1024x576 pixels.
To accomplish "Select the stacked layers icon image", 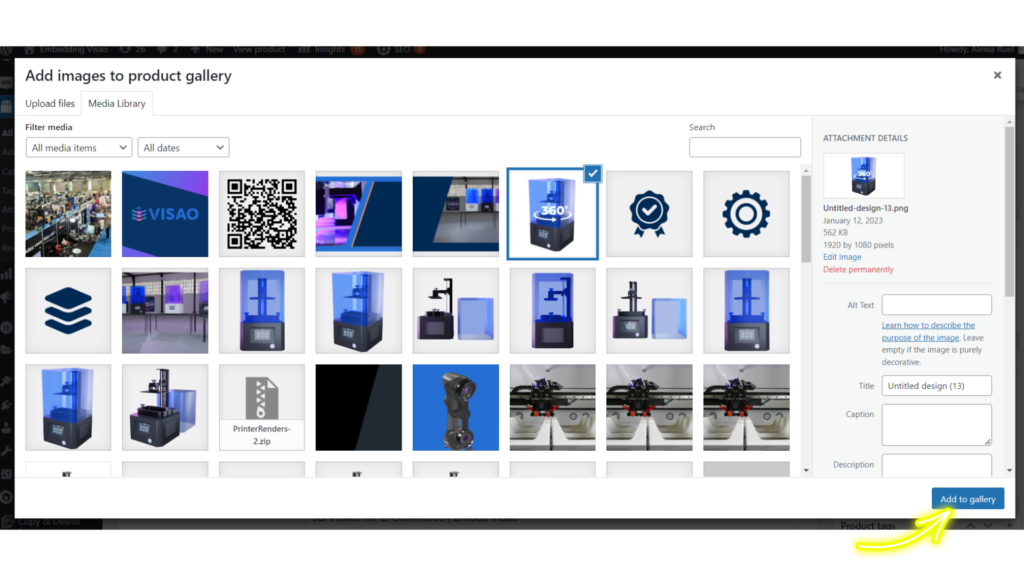I will [69, 310].
